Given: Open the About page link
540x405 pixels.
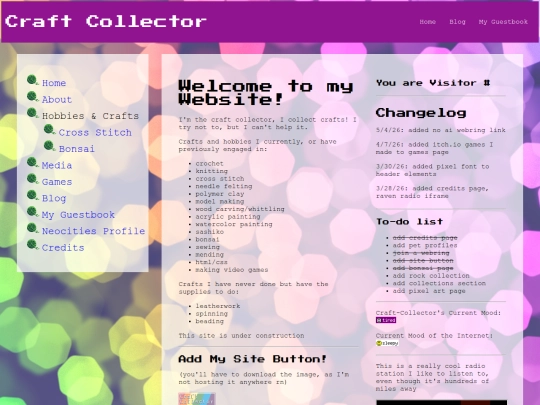Looking at the screenshot, I should point(57,100).
